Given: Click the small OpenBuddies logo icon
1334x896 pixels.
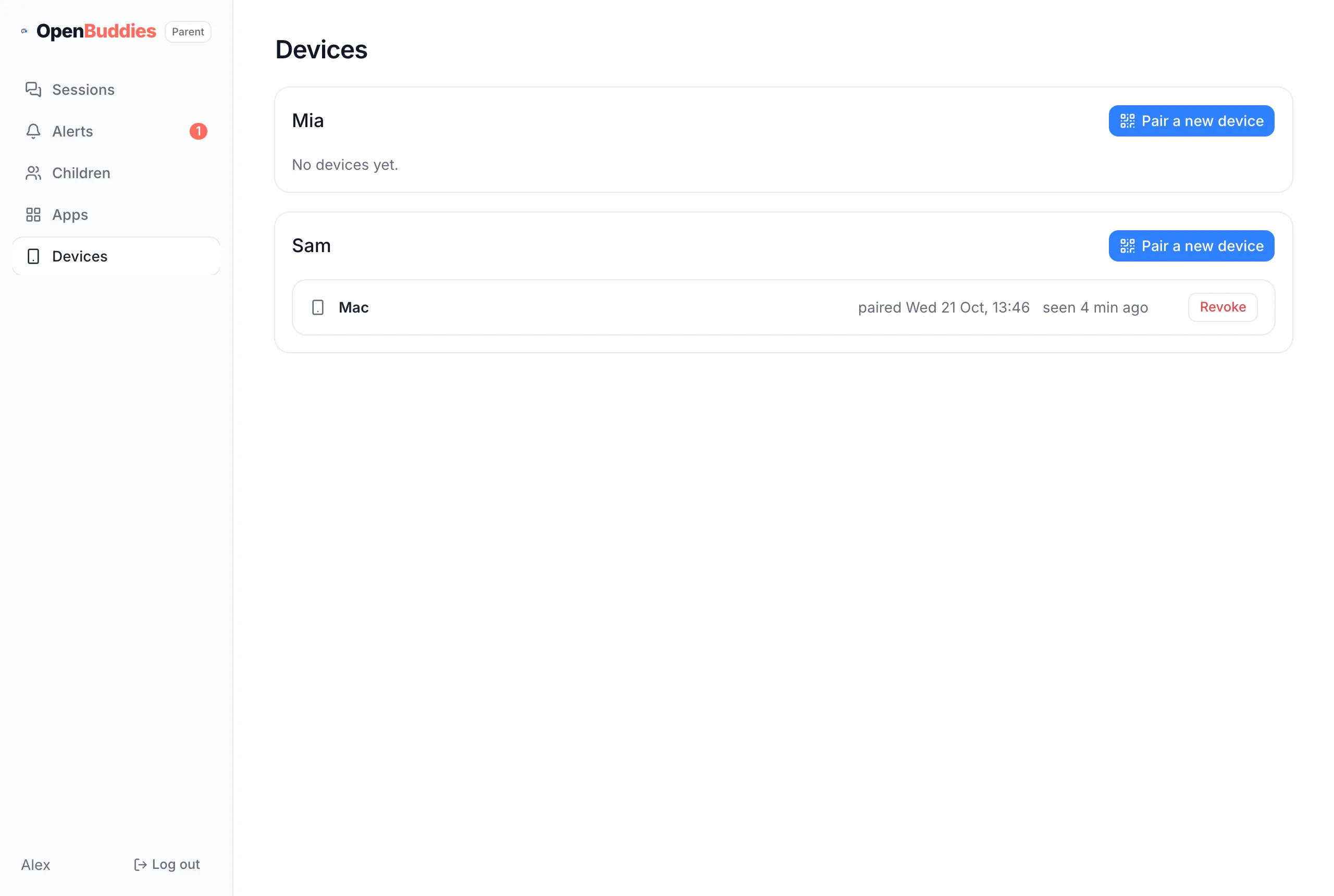Looking at the screenshot, I should [x=24, y=31].
